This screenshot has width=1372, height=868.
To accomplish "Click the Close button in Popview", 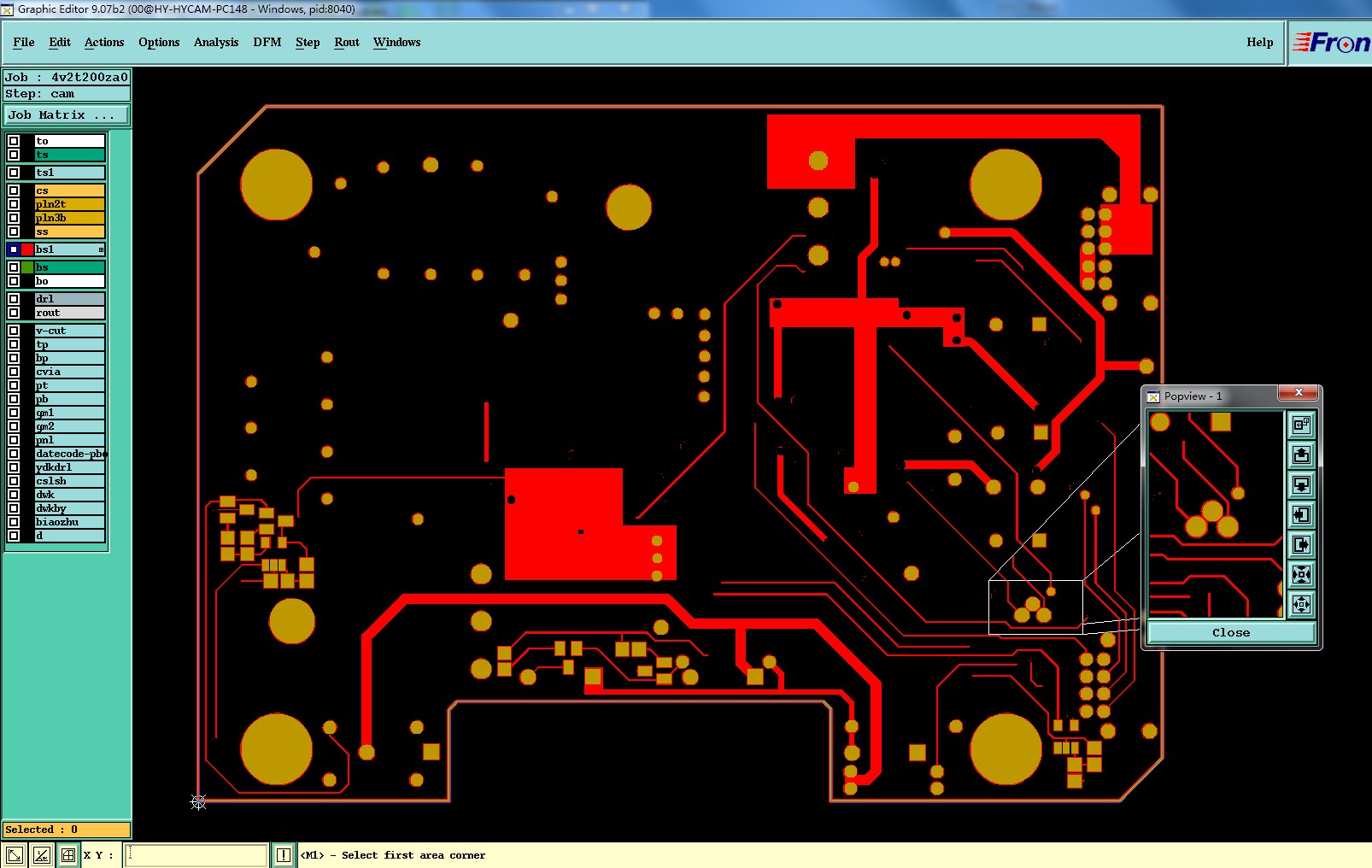I will (1231, 632).
